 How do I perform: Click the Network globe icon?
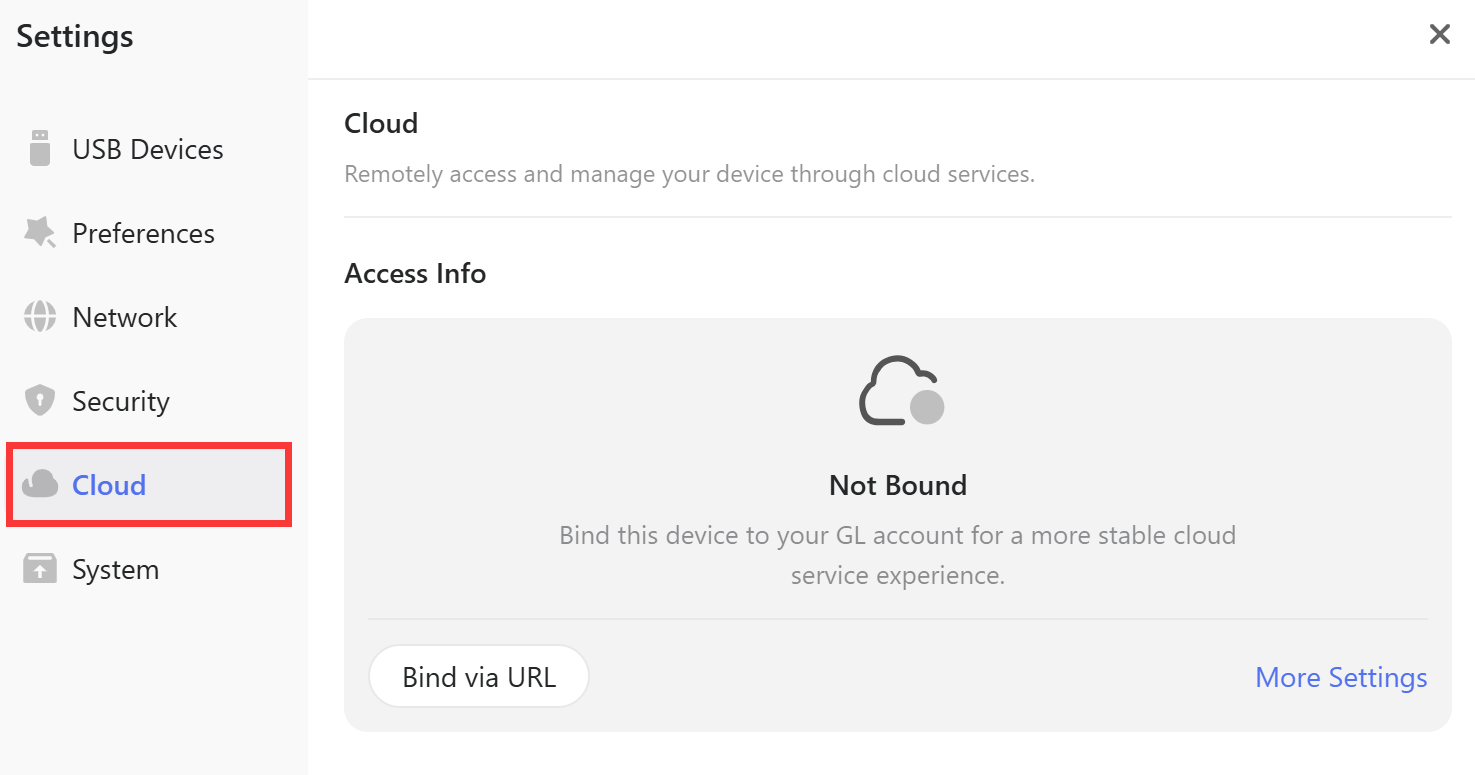pyautogui.click(x=40, y=316)
